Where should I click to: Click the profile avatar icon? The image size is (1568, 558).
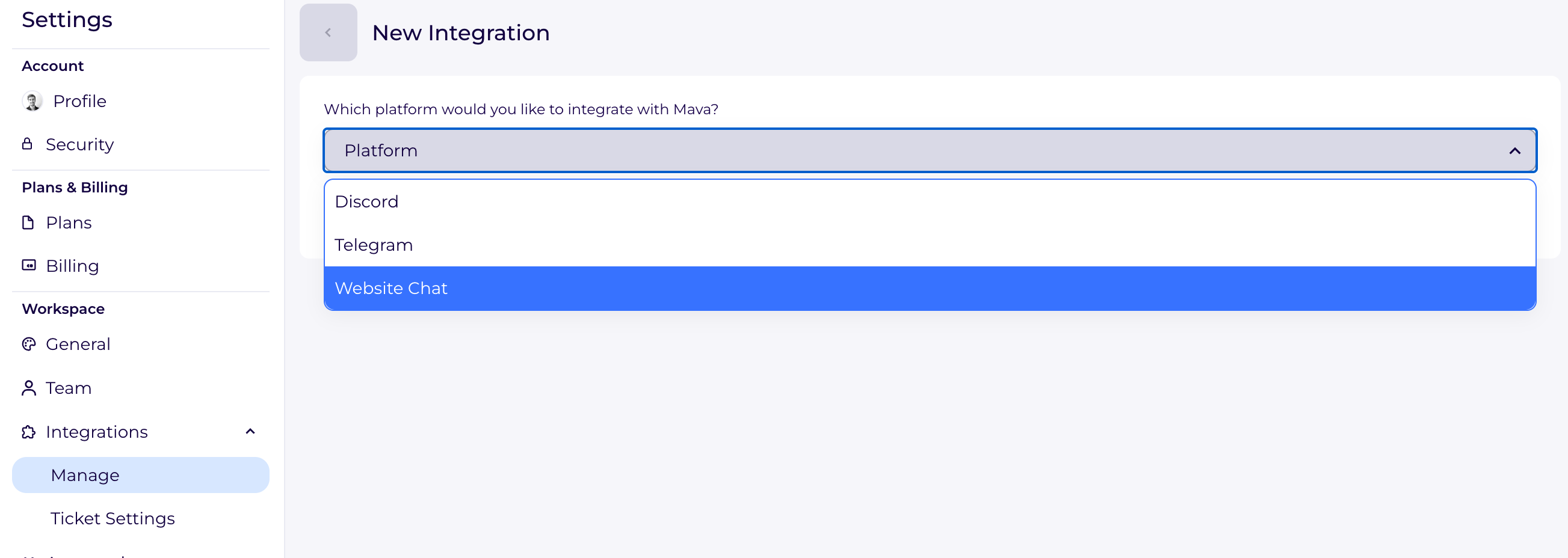pos(32,101)
